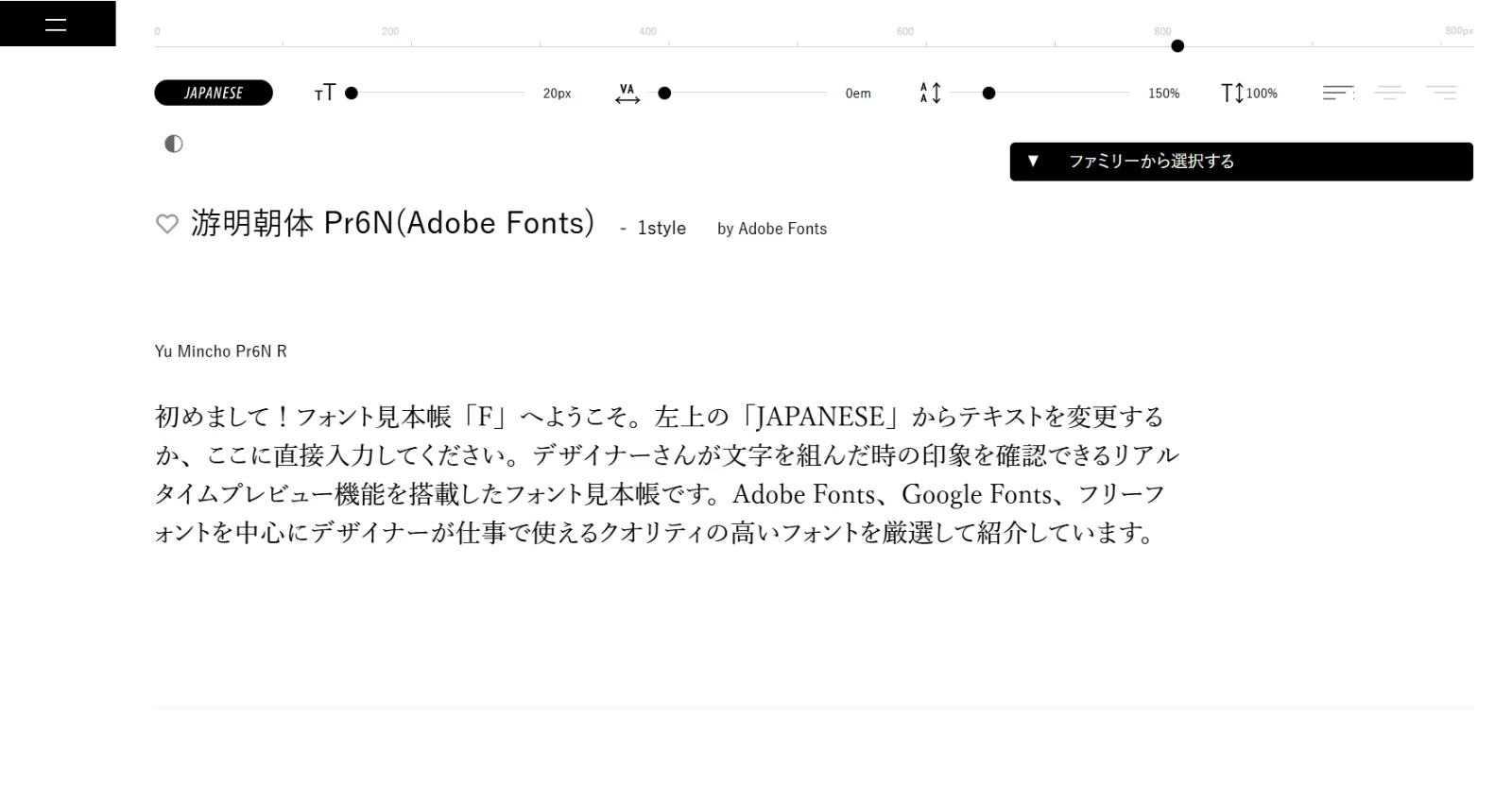Click the by Adobe Fonts link
This screenshot has width=1512, height=804.
(x=771, y=229)
